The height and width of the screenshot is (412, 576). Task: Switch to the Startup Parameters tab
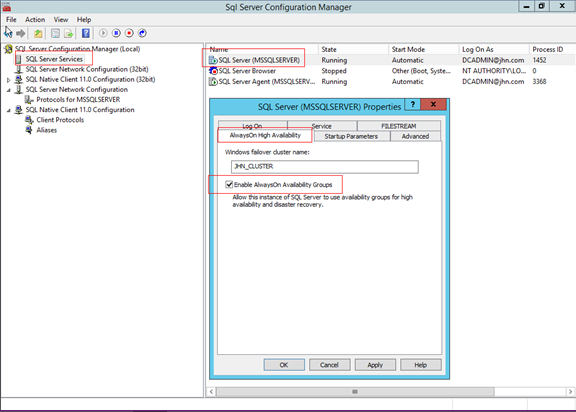351,136
